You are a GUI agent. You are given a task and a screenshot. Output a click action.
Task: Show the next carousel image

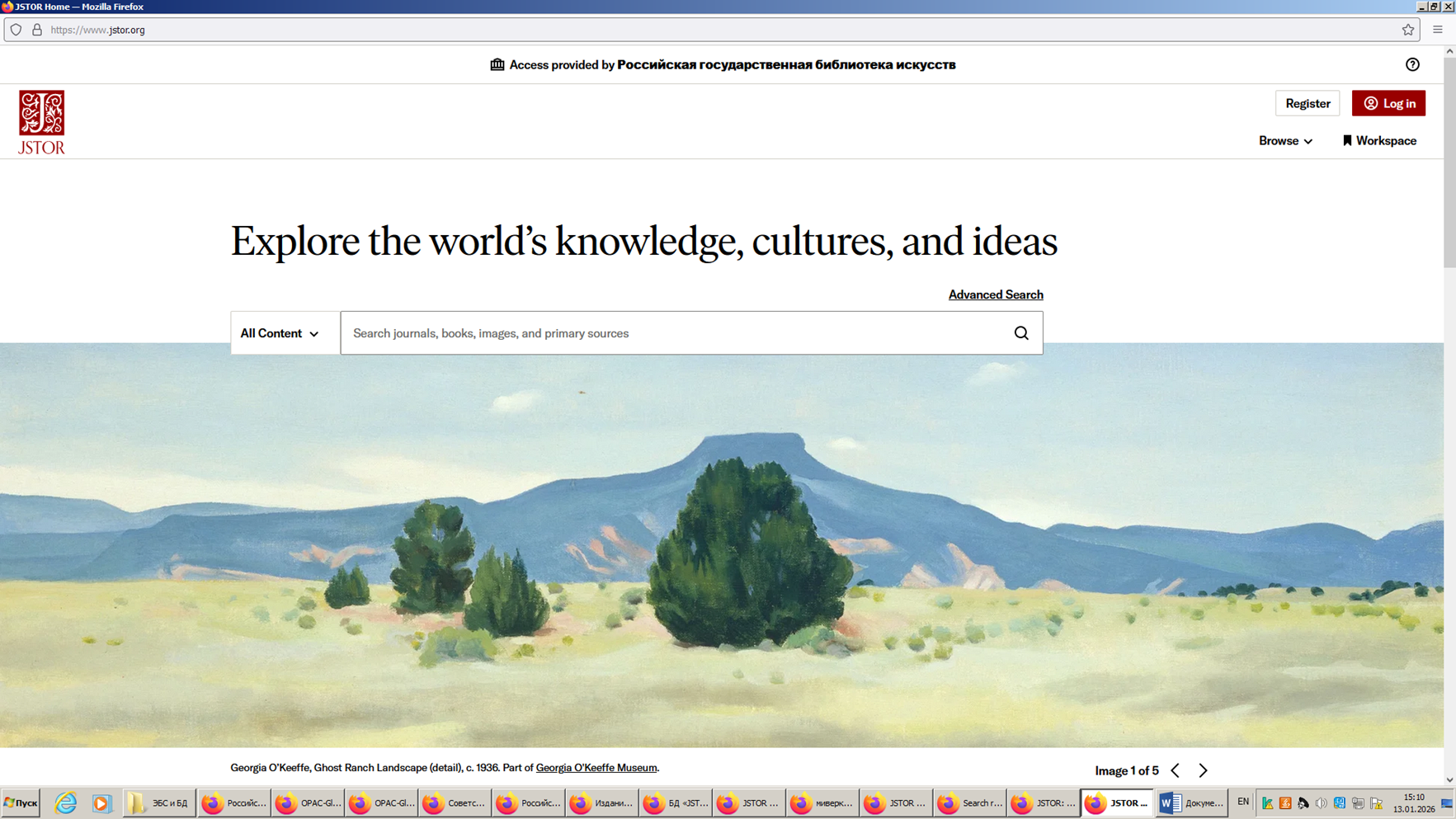click(x=1203, y=770)
